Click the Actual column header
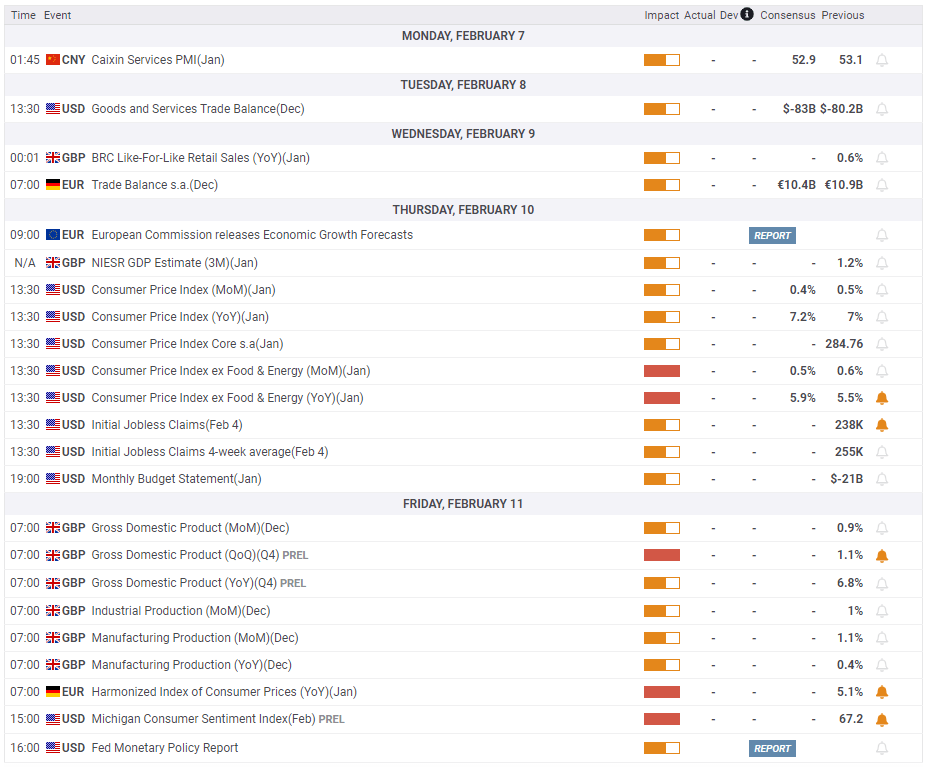The width and height of the screenshot is (928, 767). coord(700,15)
